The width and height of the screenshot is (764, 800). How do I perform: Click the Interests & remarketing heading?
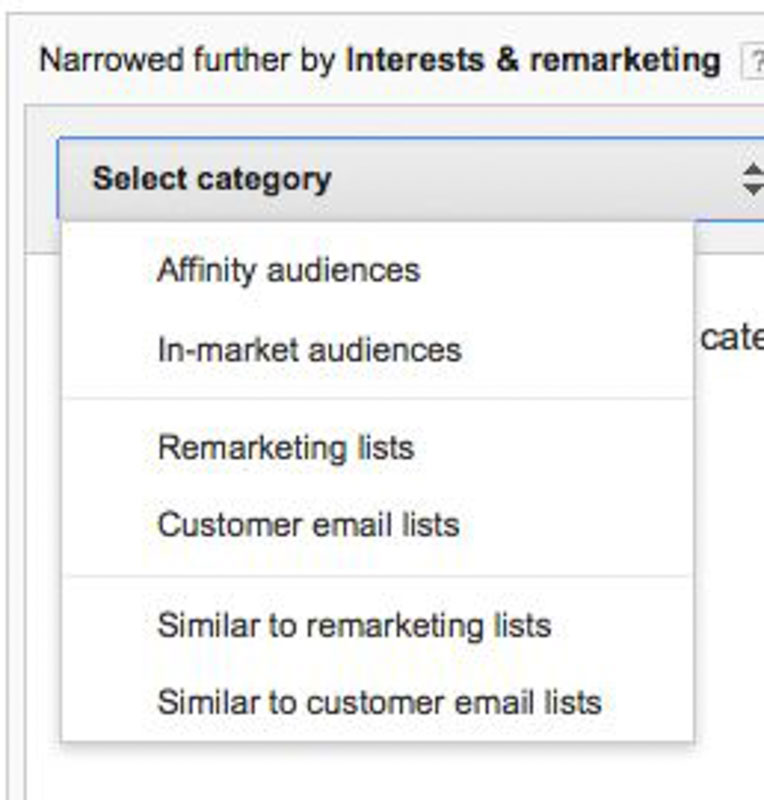pyautogui.click(x=532, y=61)
